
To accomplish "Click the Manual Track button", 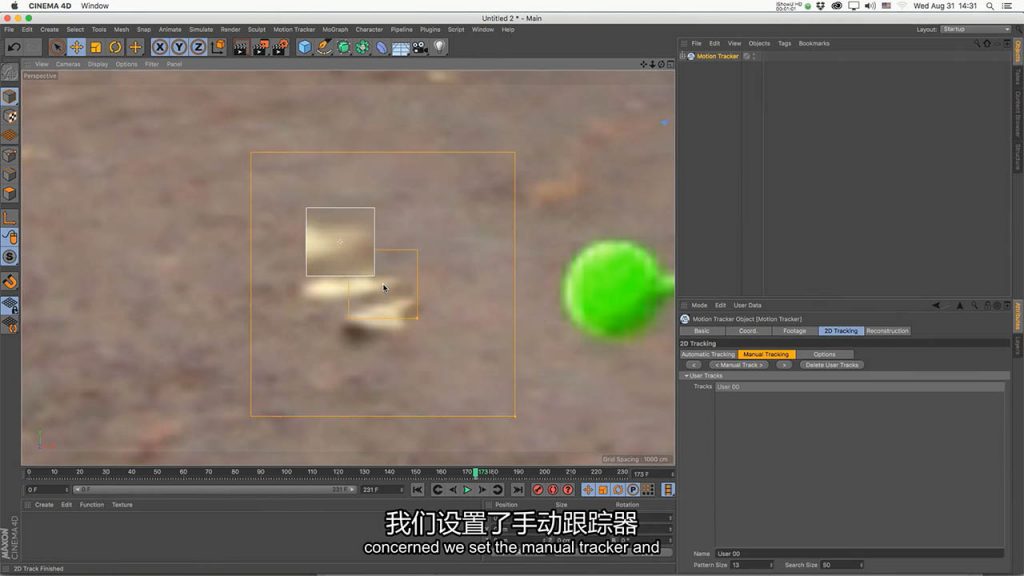I will point(739,365).
